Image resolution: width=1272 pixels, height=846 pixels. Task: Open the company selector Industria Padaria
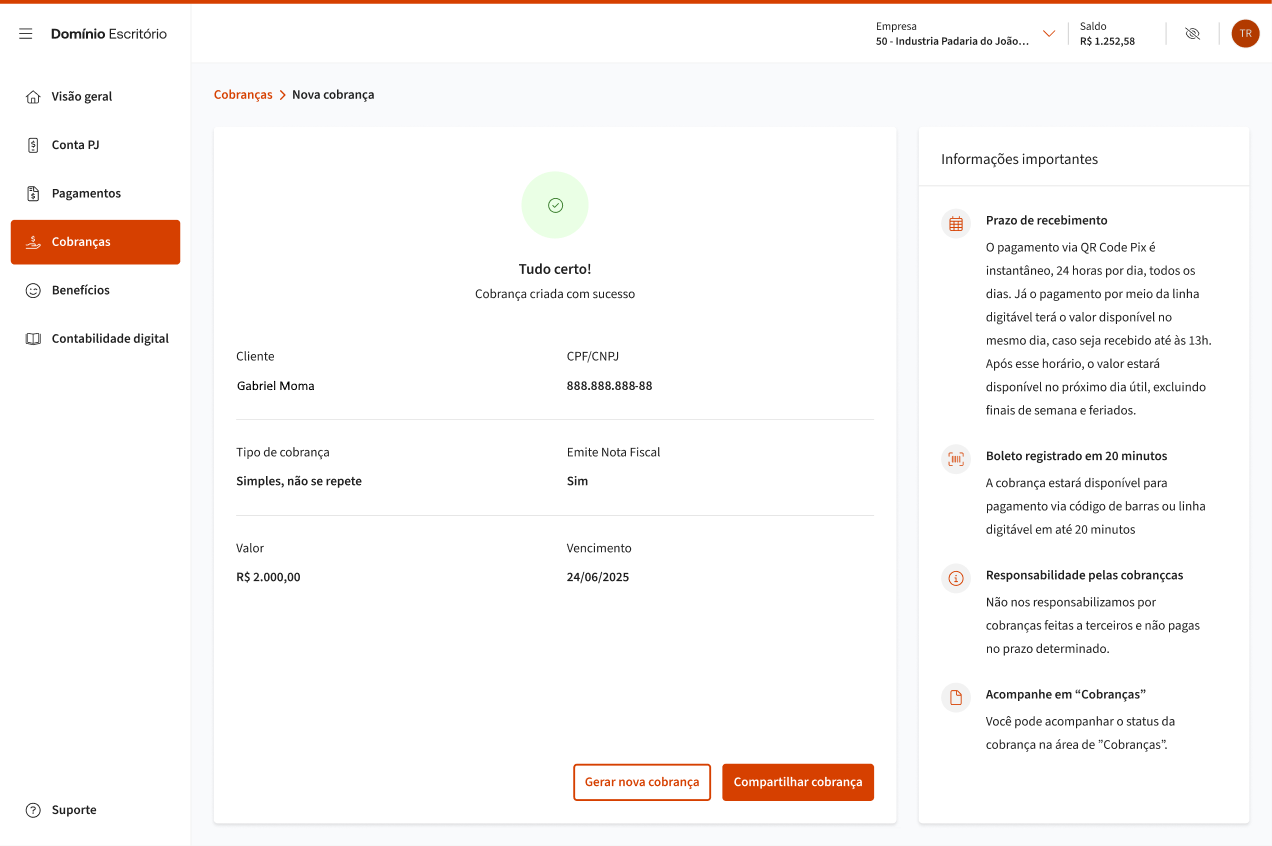pyautogui.click(x=951, y=41)
